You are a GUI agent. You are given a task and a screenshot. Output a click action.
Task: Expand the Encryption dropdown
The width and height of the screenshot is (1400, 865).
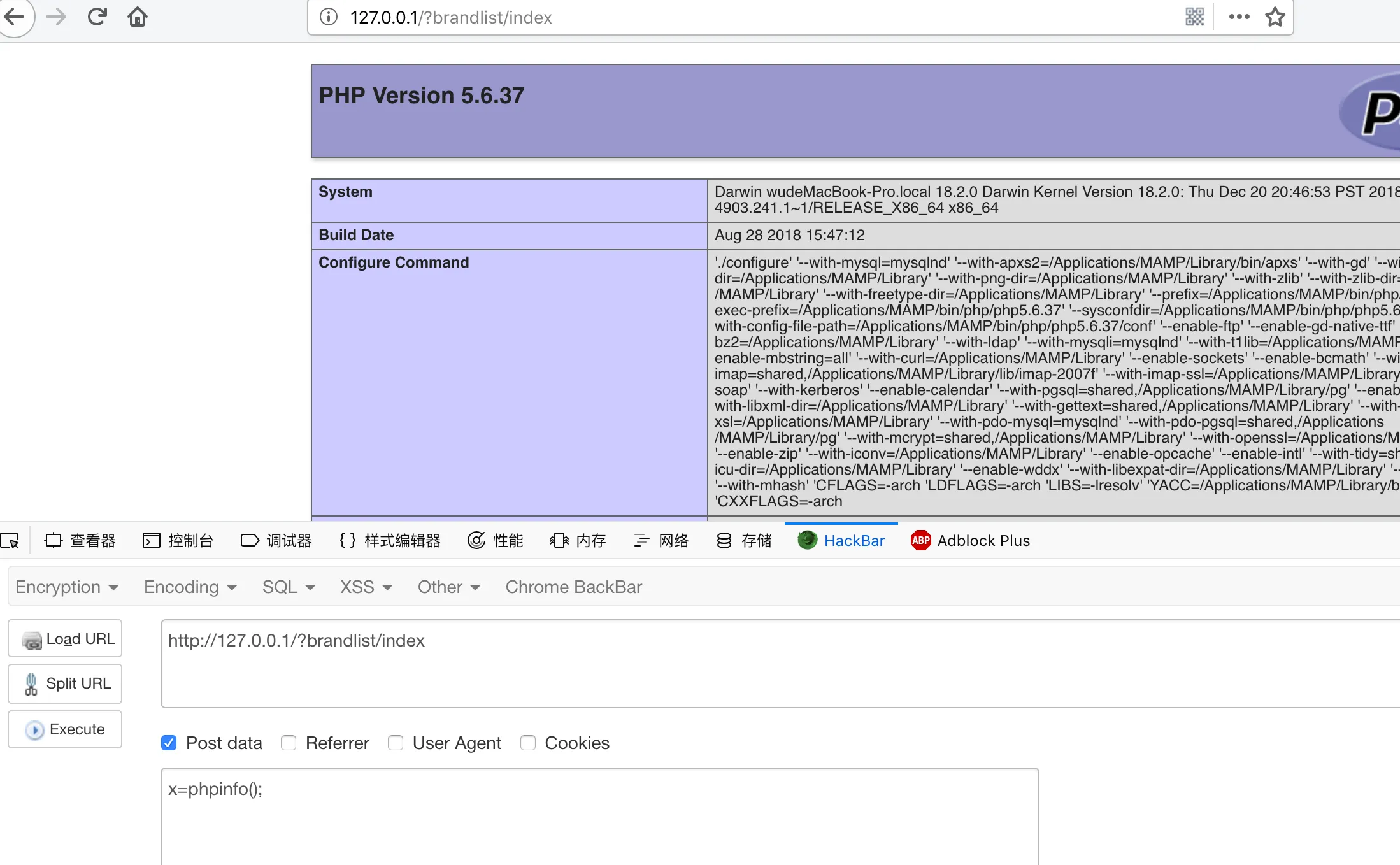(66, 587)
